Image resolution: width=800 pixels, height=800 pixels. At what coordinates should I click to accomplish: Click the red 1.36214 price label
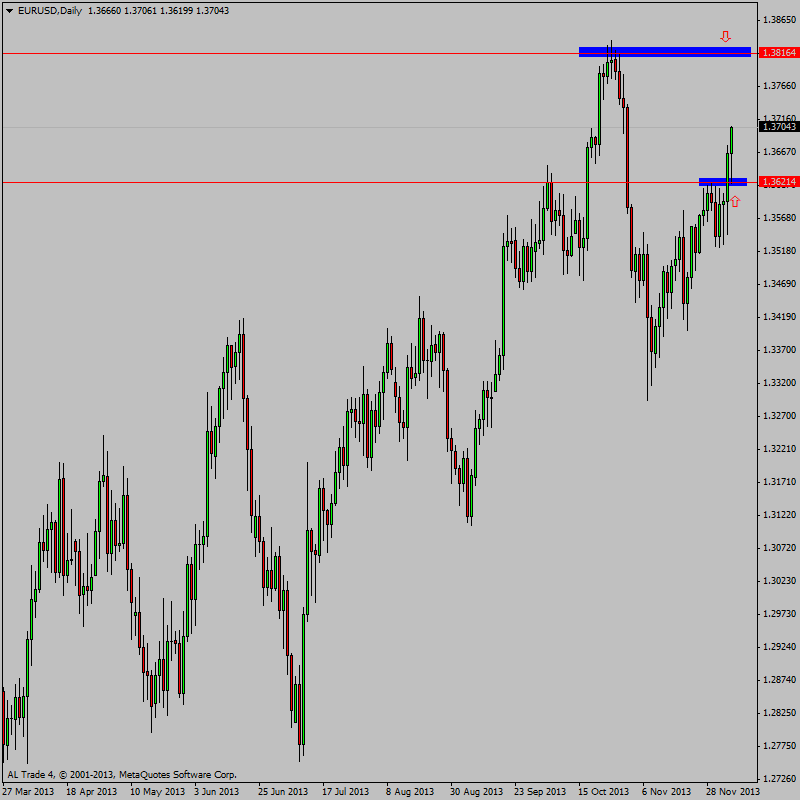(778, 182)
